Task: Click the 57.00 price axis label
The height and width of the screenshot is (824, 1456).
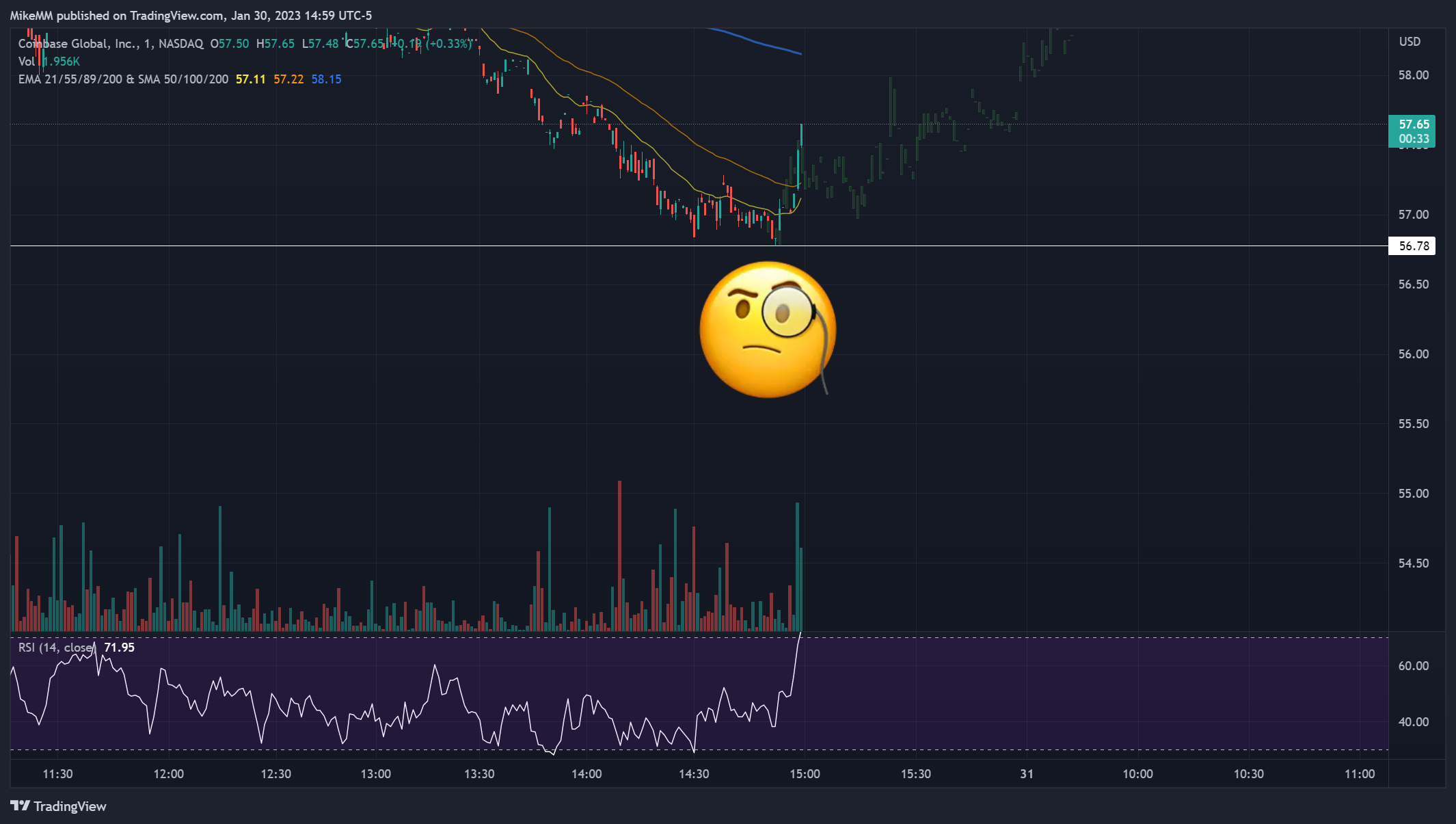Action: click(1414, 215)
